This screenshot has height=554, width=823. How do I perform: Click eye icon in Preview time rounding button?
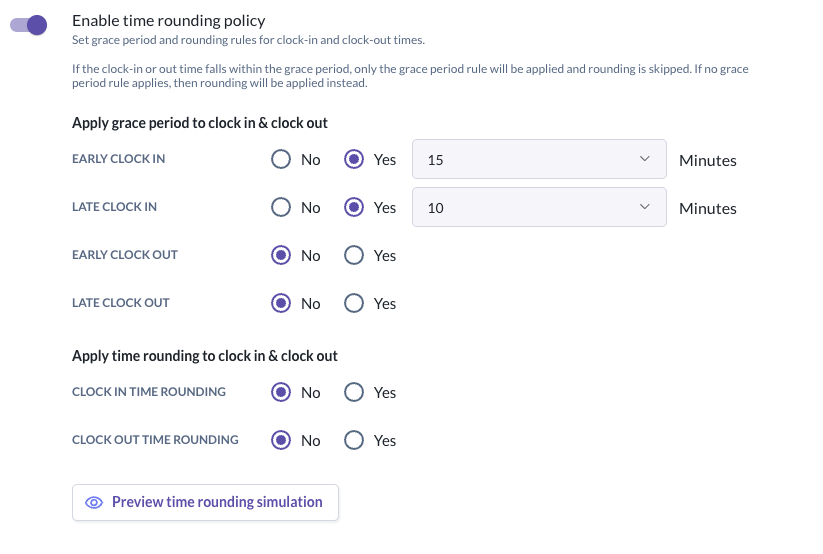(x=94, y=503)
